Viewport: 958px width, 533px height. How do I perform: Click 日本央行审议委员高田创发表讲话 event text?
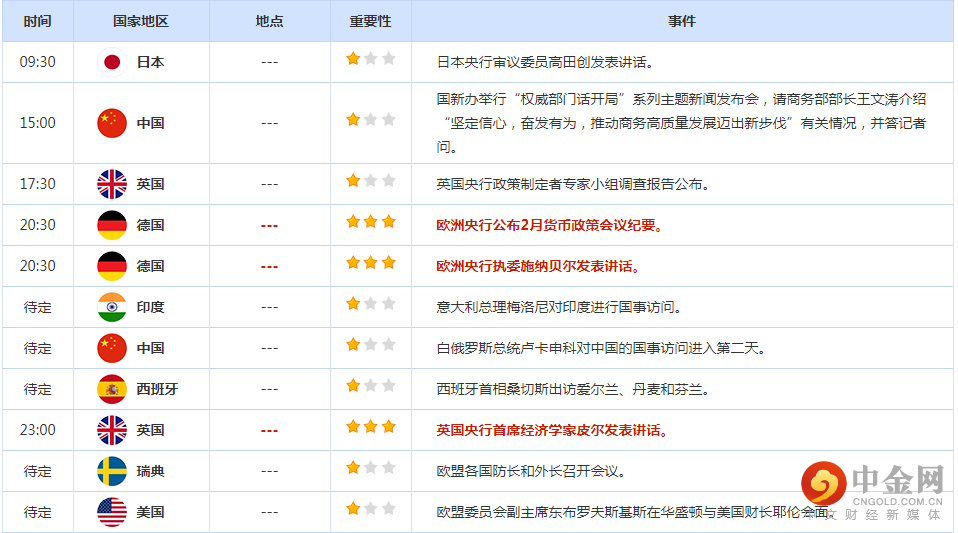[545, 62]
